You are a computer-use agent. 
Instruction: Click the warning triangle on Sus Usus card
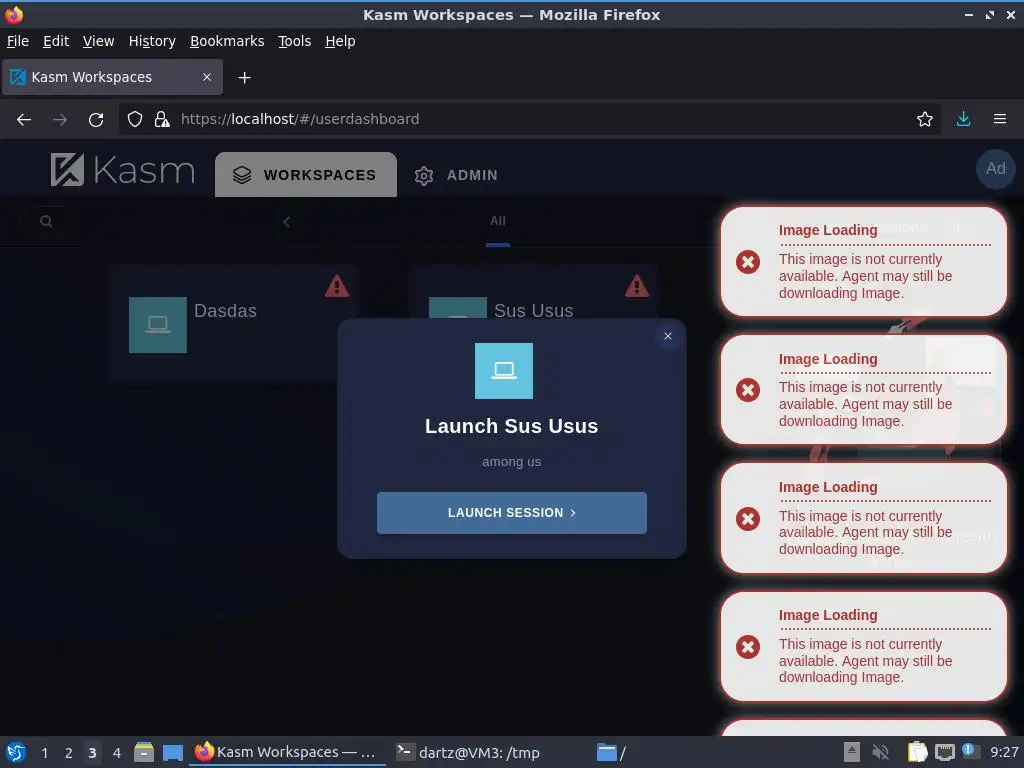636,286
